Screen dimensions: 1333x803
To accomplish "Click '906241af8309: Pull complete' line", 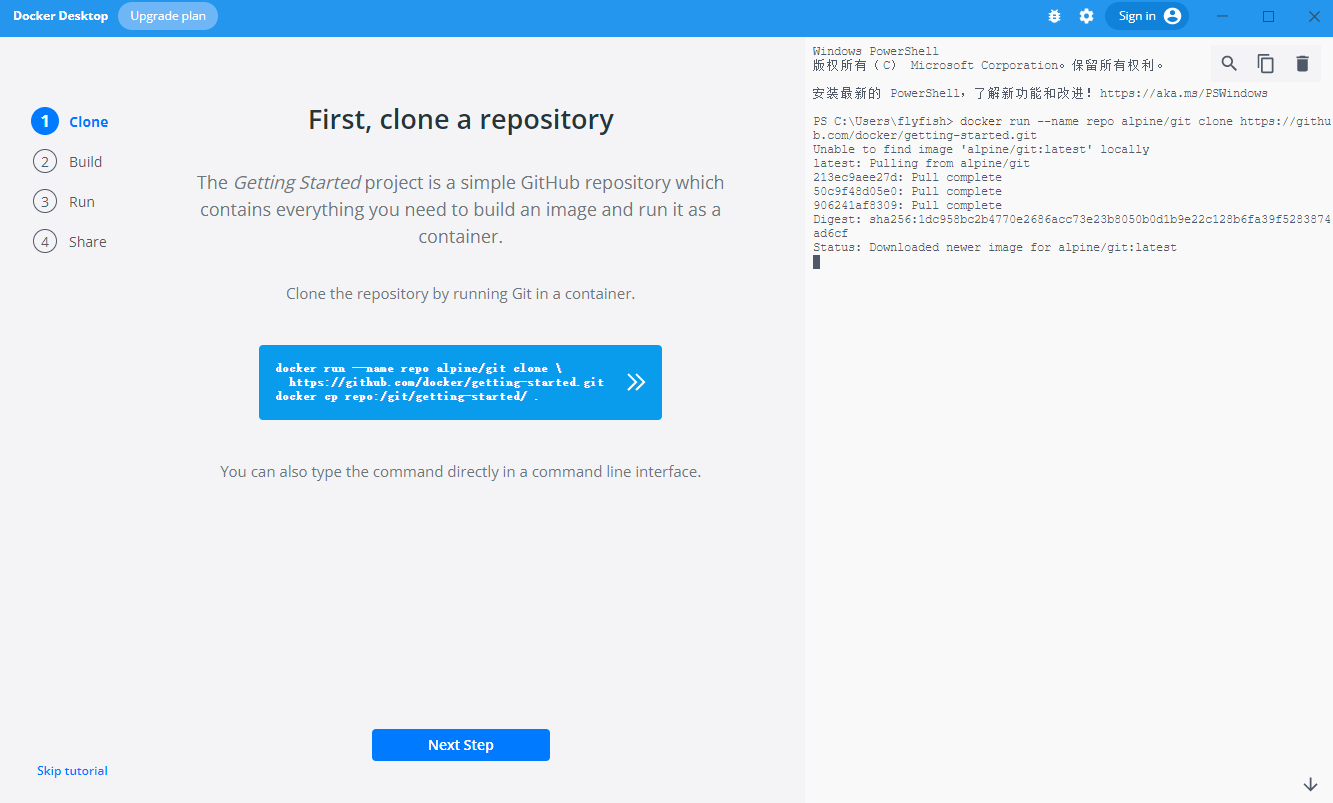I will pyautogui.click(x=907, y=205).
